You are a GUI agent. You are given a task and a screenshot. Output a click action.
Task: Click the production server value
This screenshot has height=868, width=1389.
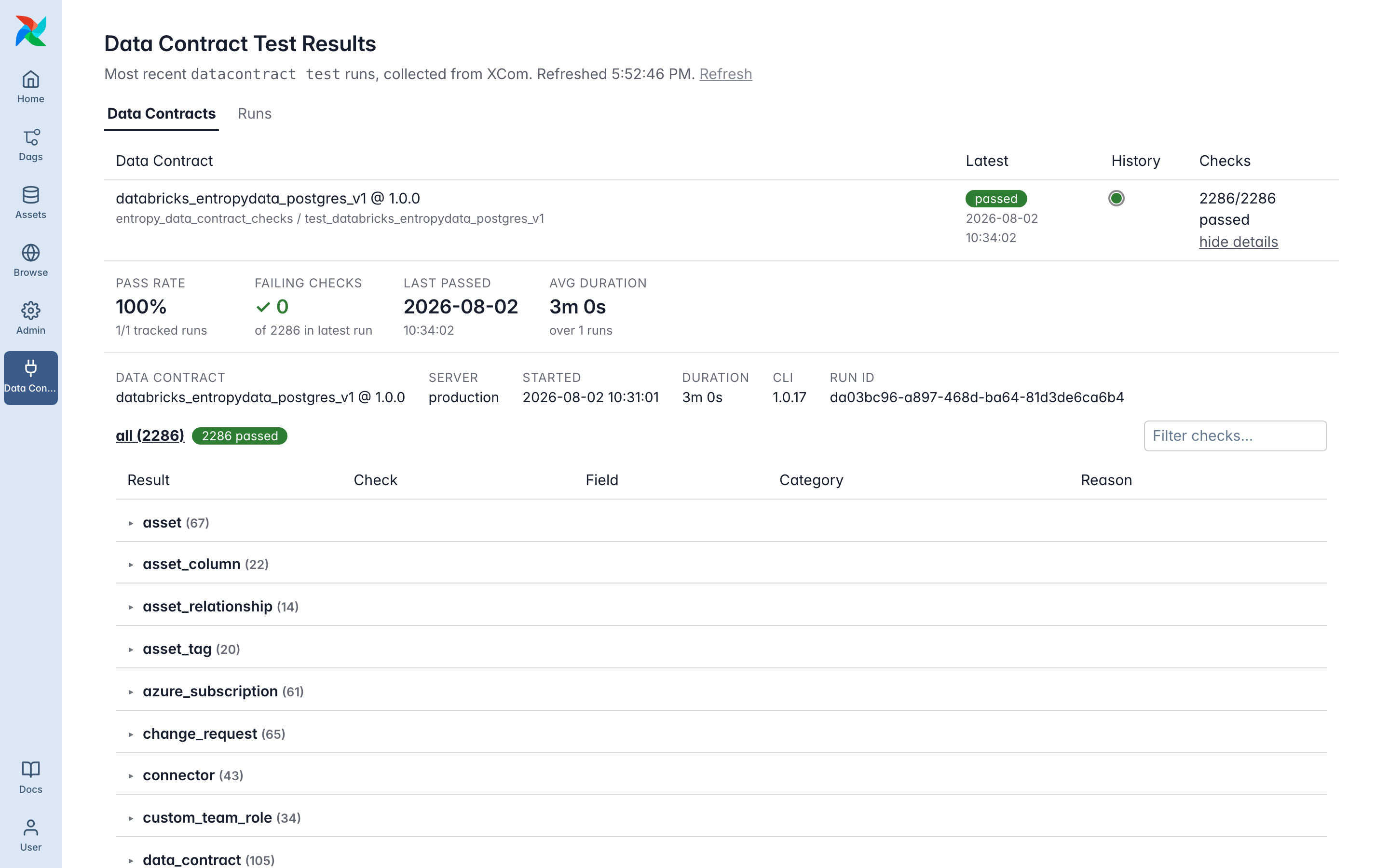[463, 397]
